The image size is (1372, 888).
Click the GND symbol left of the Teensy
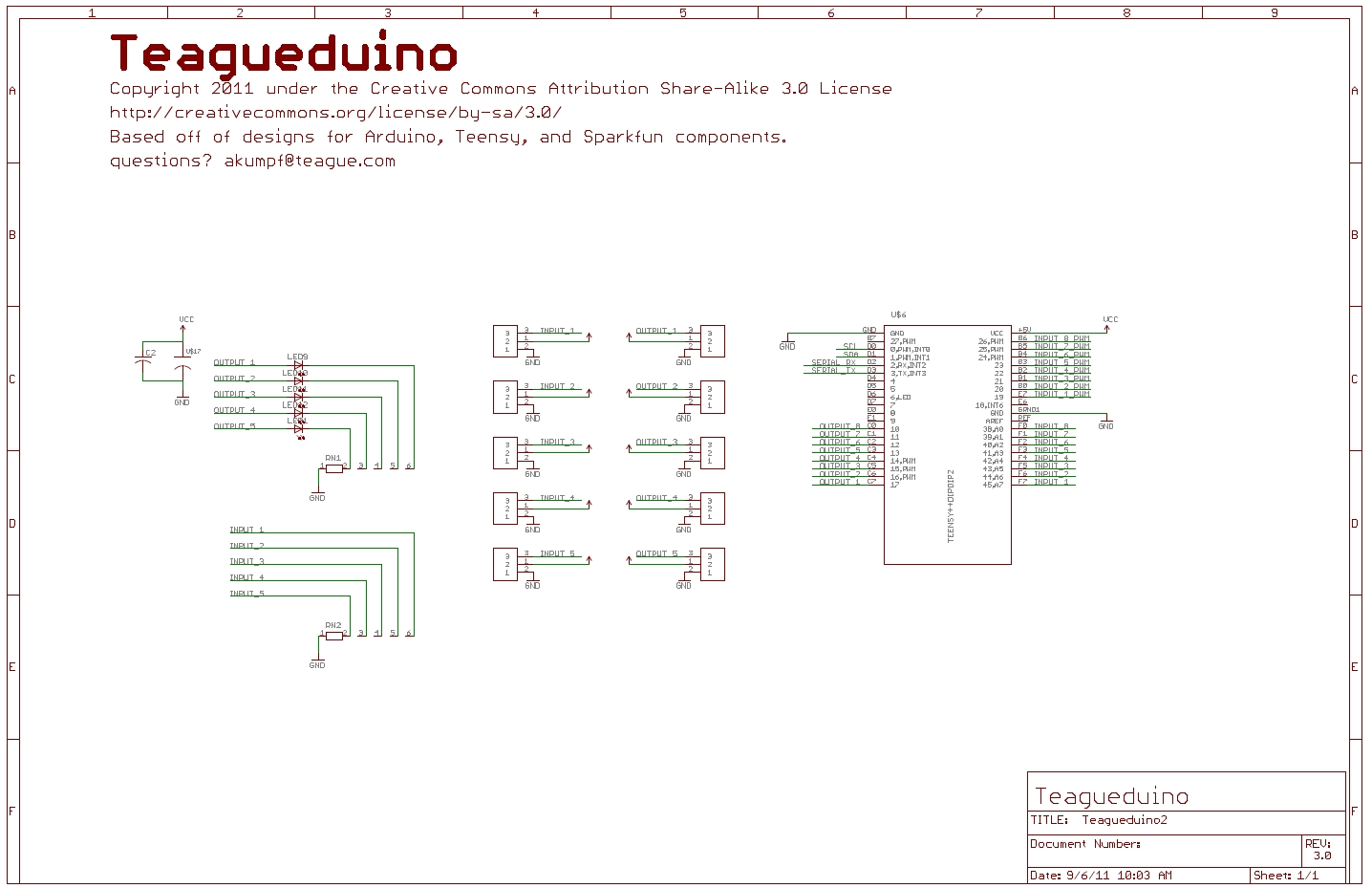[786, 341]
